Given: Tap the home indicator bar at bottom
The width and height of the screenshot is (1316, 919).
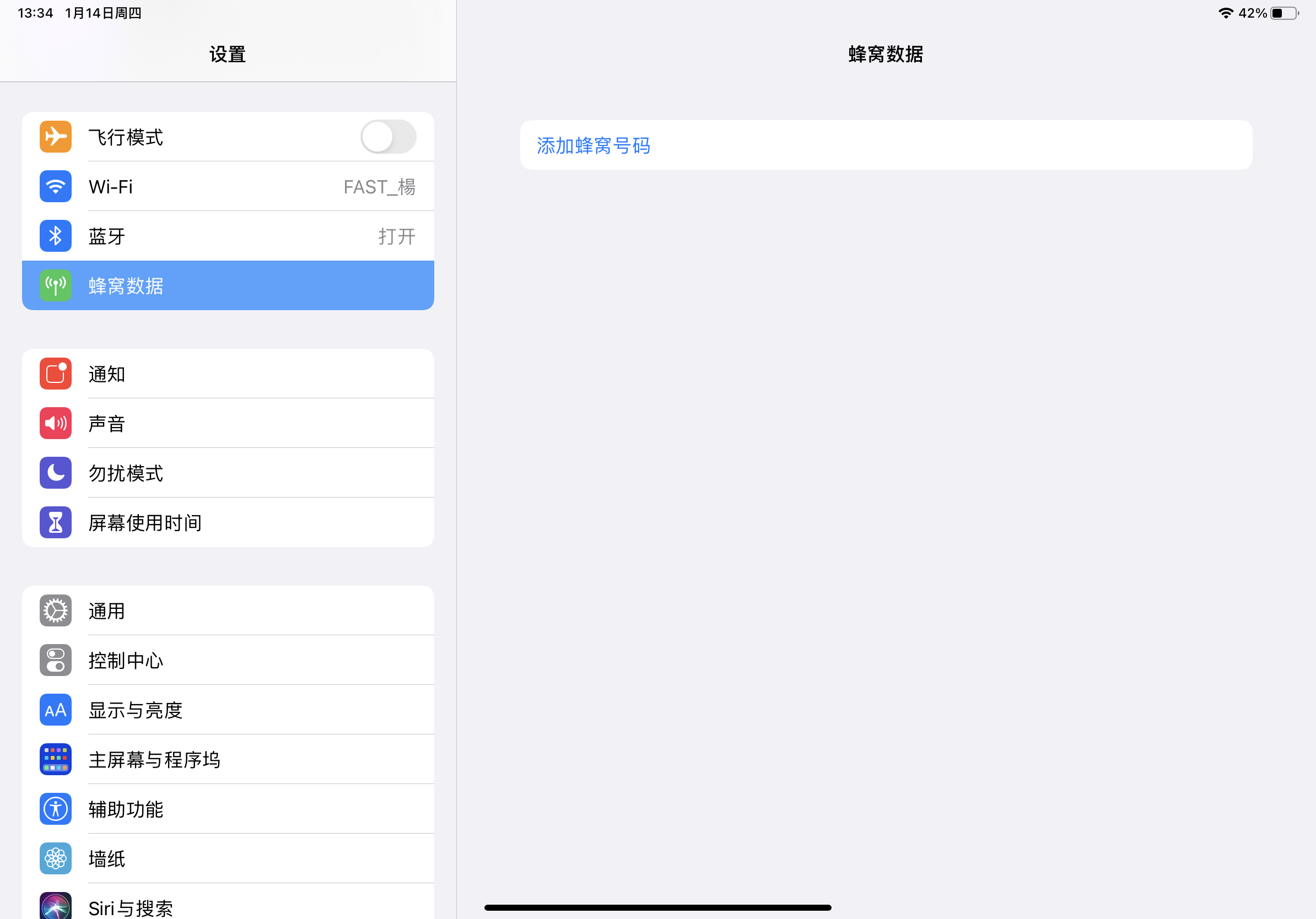Looking at the screenshot, I should click(x=657, y=907).
